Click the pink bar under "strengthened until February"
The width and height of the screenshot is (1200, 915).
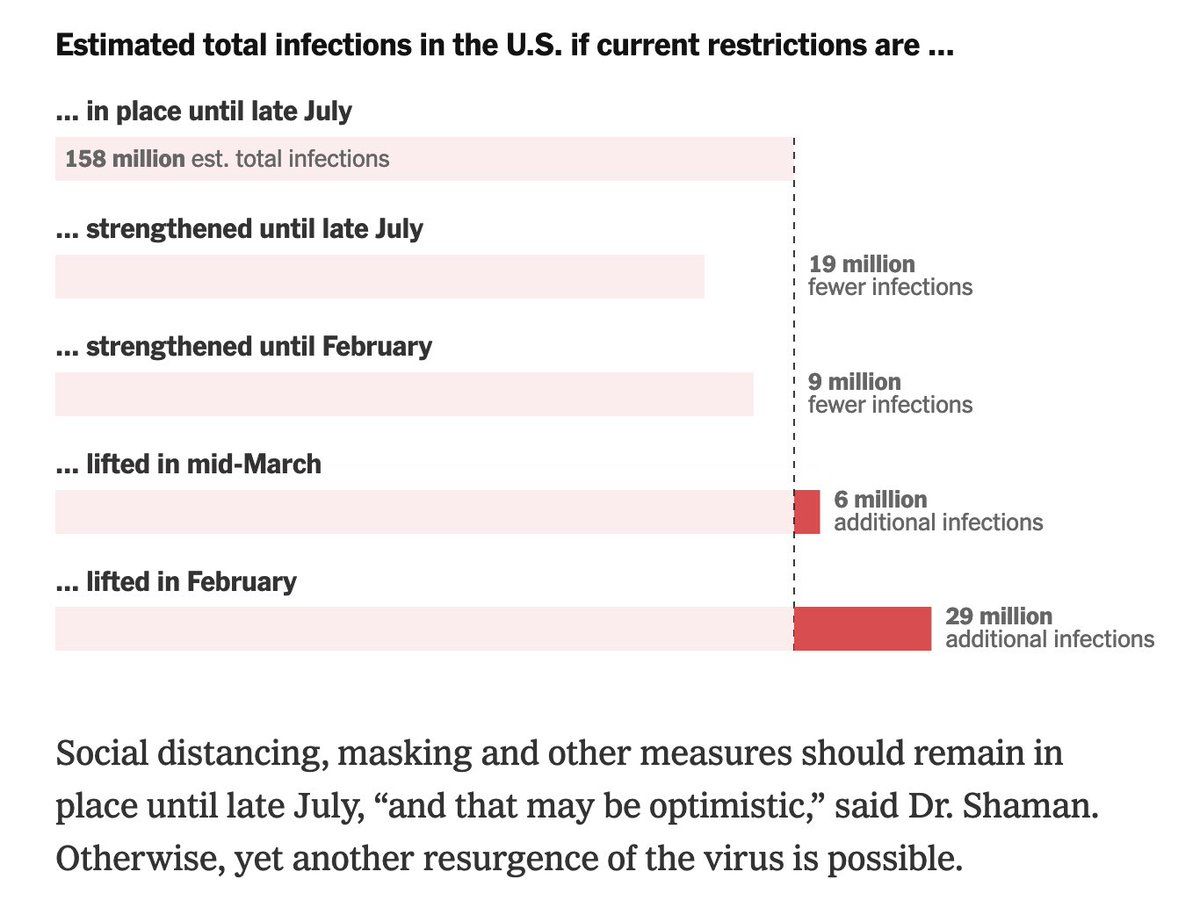tap(403, 394)
